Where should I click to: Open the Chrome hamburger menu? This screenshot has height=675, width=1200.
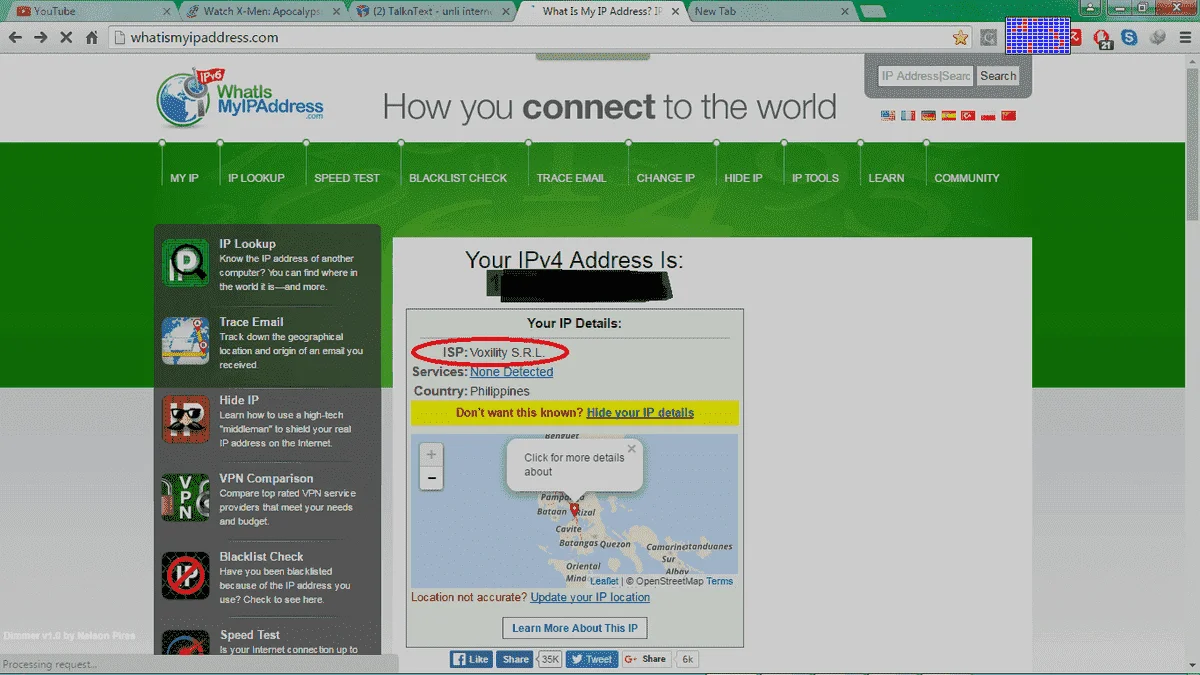(1183, 38)
